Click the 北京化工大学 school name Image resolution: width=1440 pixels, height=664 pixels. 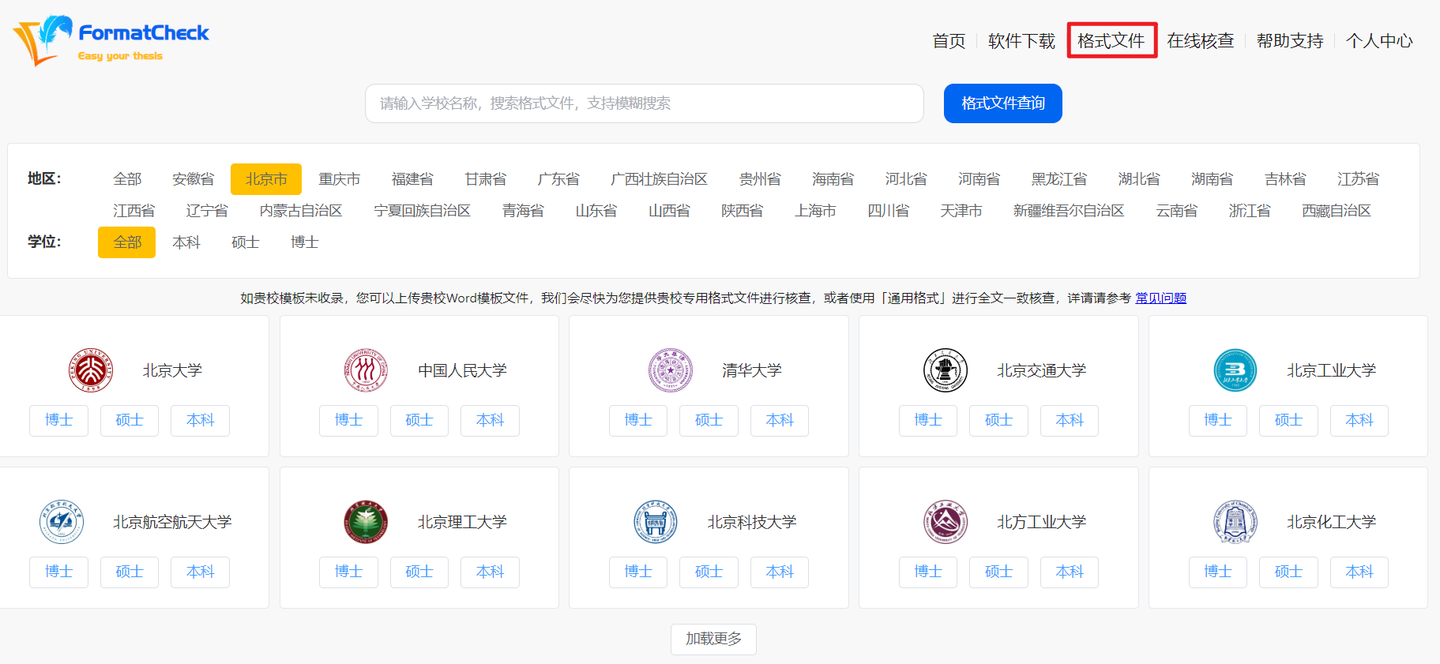(x=1331, y=522)
